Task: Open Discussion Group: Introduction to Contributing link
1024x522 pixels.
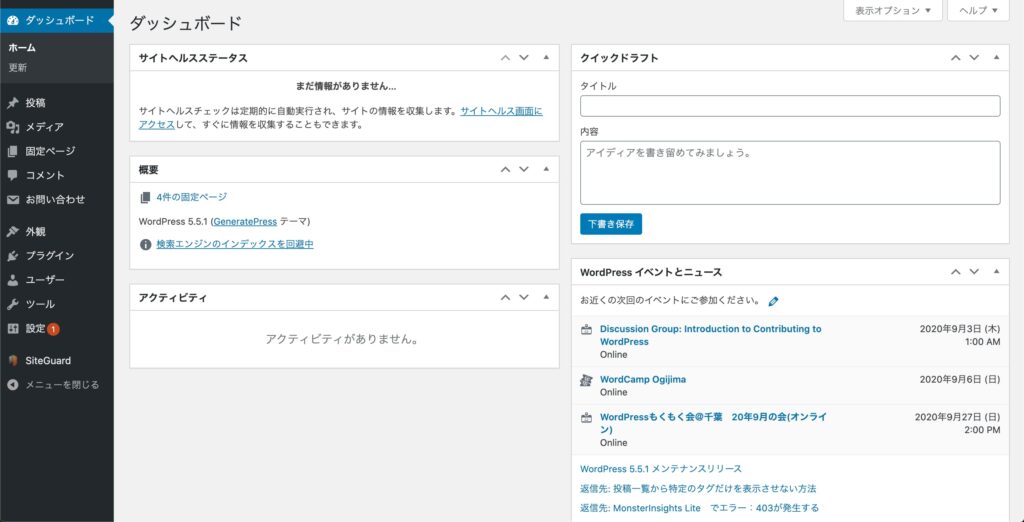Action: (x=711, y=335)
